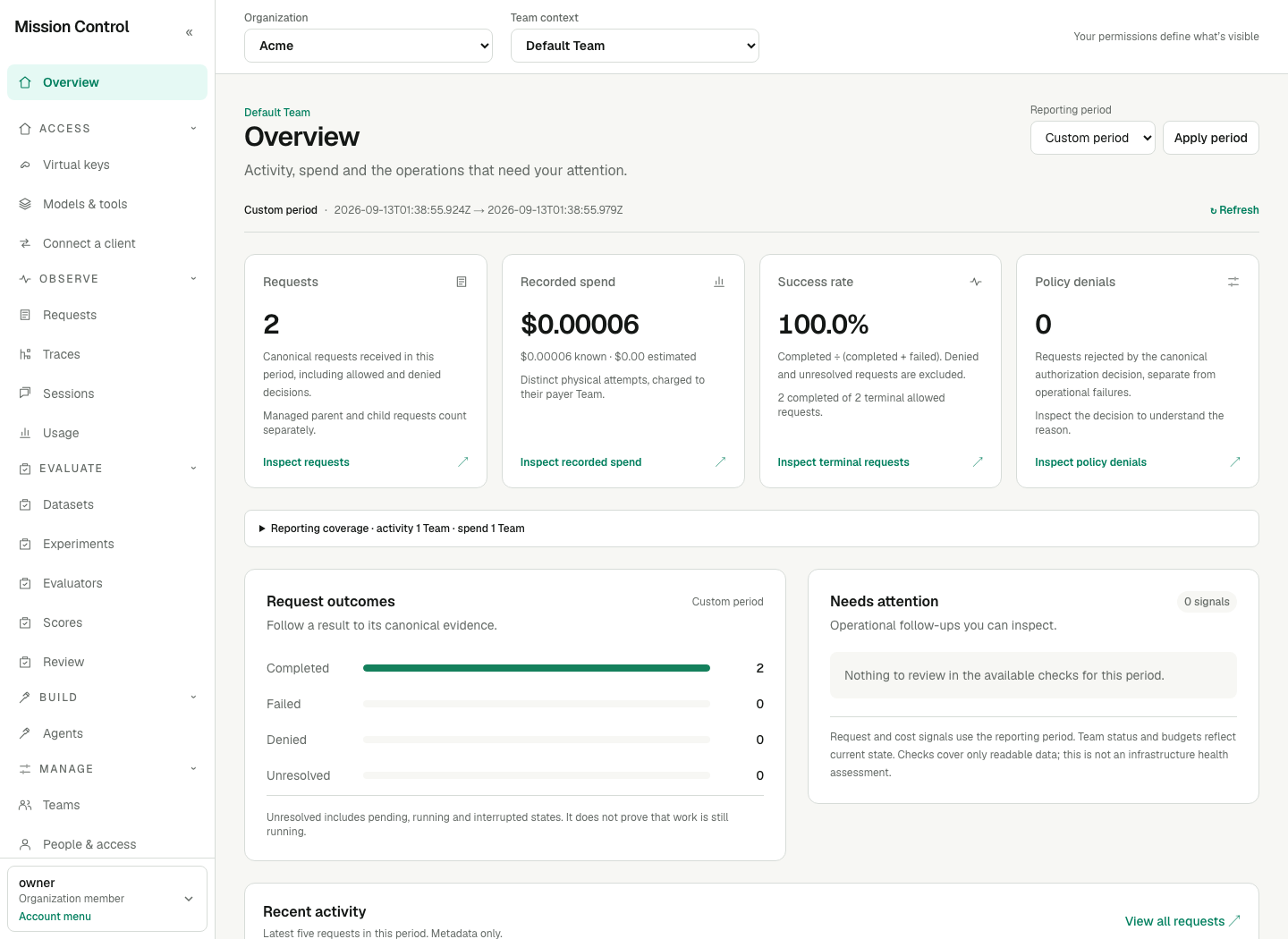This screenshot has height=939, width=1288.
Task: Open Experiments from the sidebar
Action: [x=107, y=544]
